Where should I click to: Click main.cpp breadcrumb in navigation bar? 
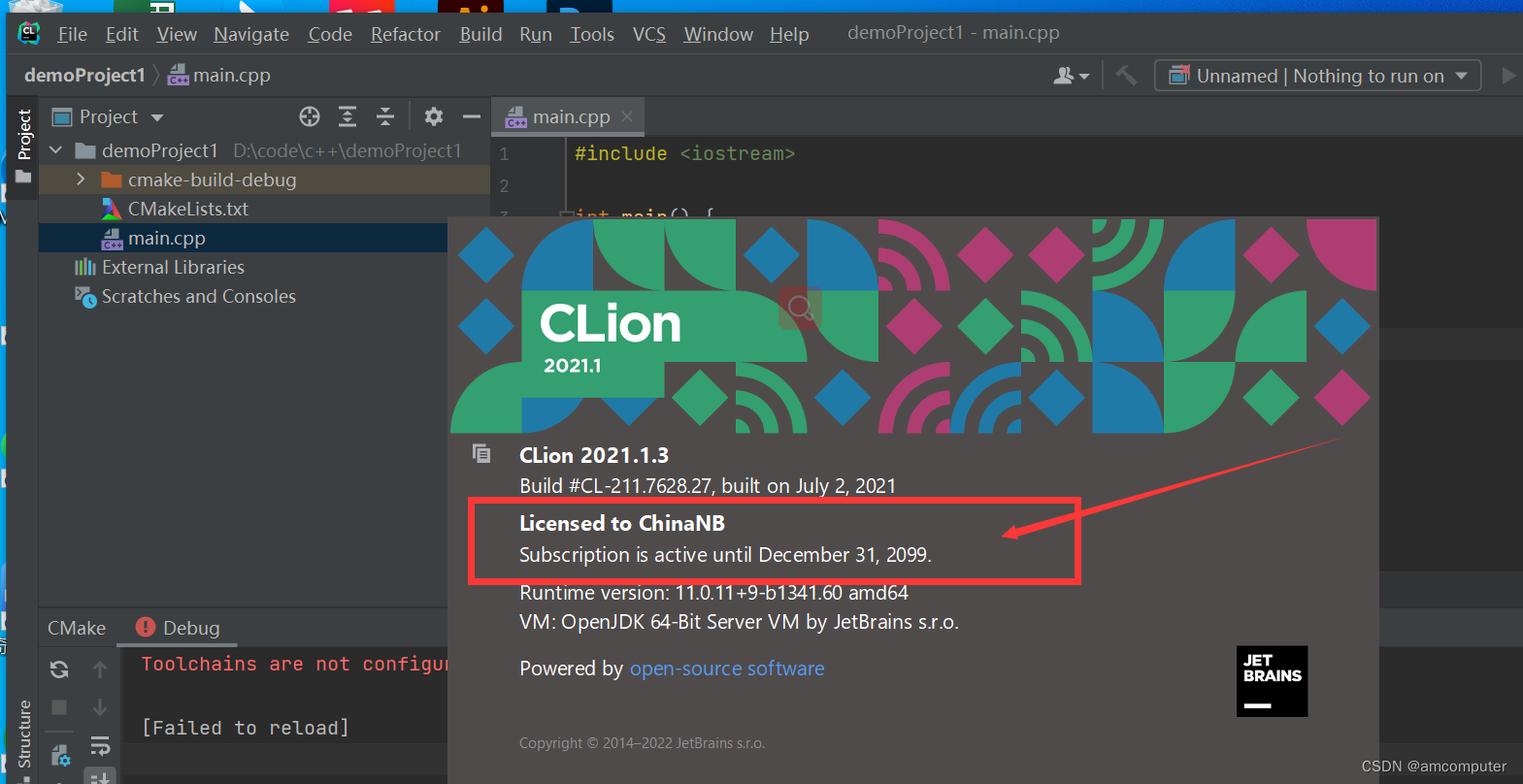point(219,75)
